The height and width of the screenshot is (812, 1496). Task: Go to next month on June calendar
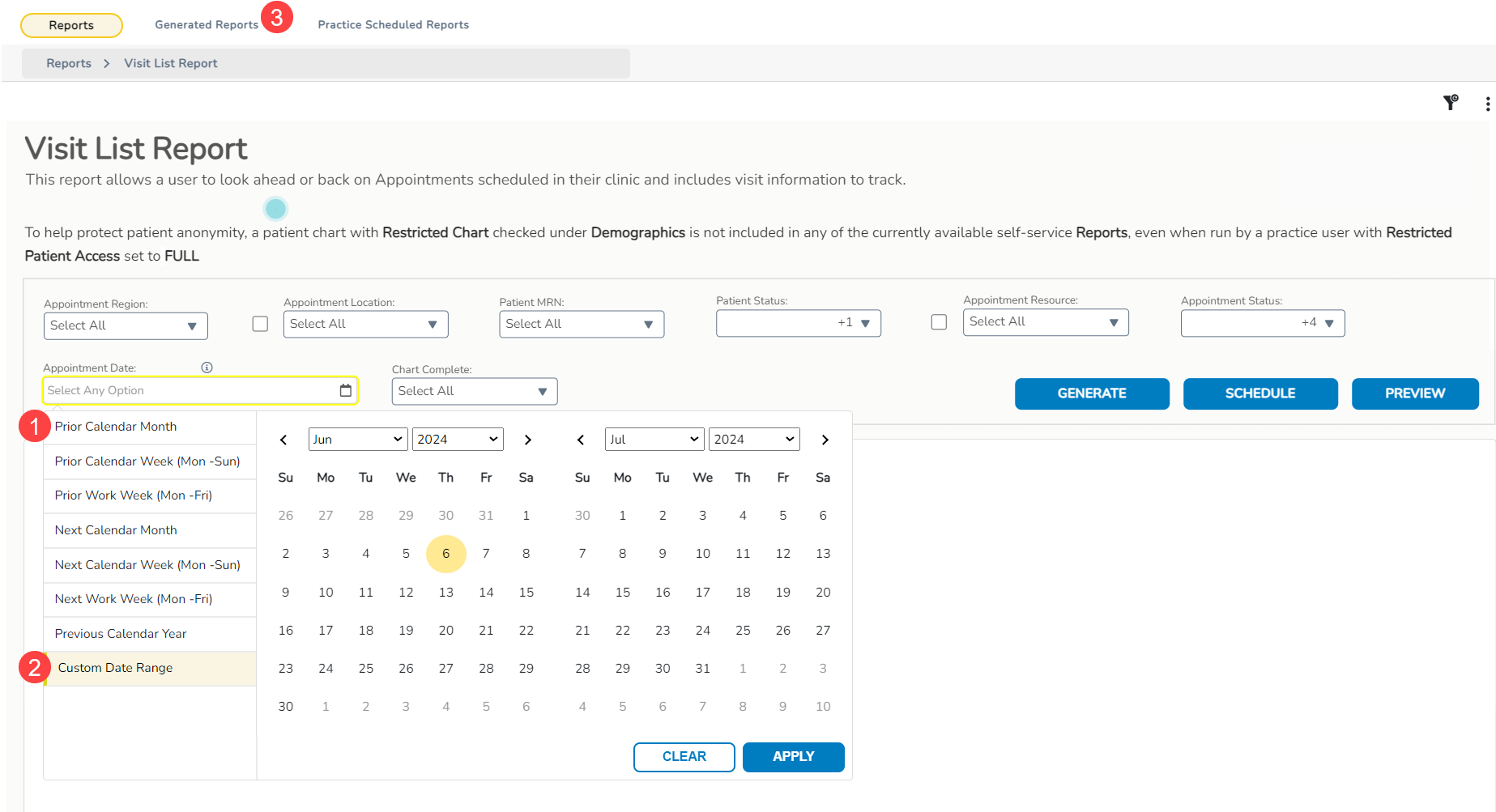(x=528, y=440)
